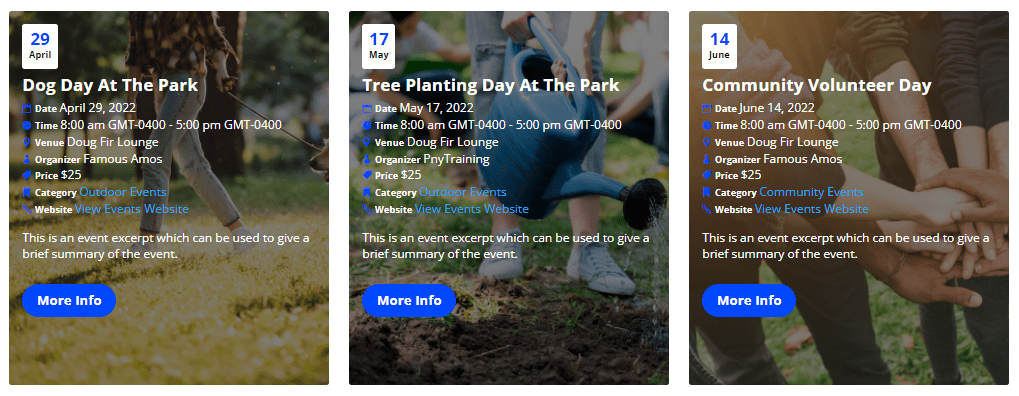
Task: Open the Community Events category link
Action: pos(811,192)
